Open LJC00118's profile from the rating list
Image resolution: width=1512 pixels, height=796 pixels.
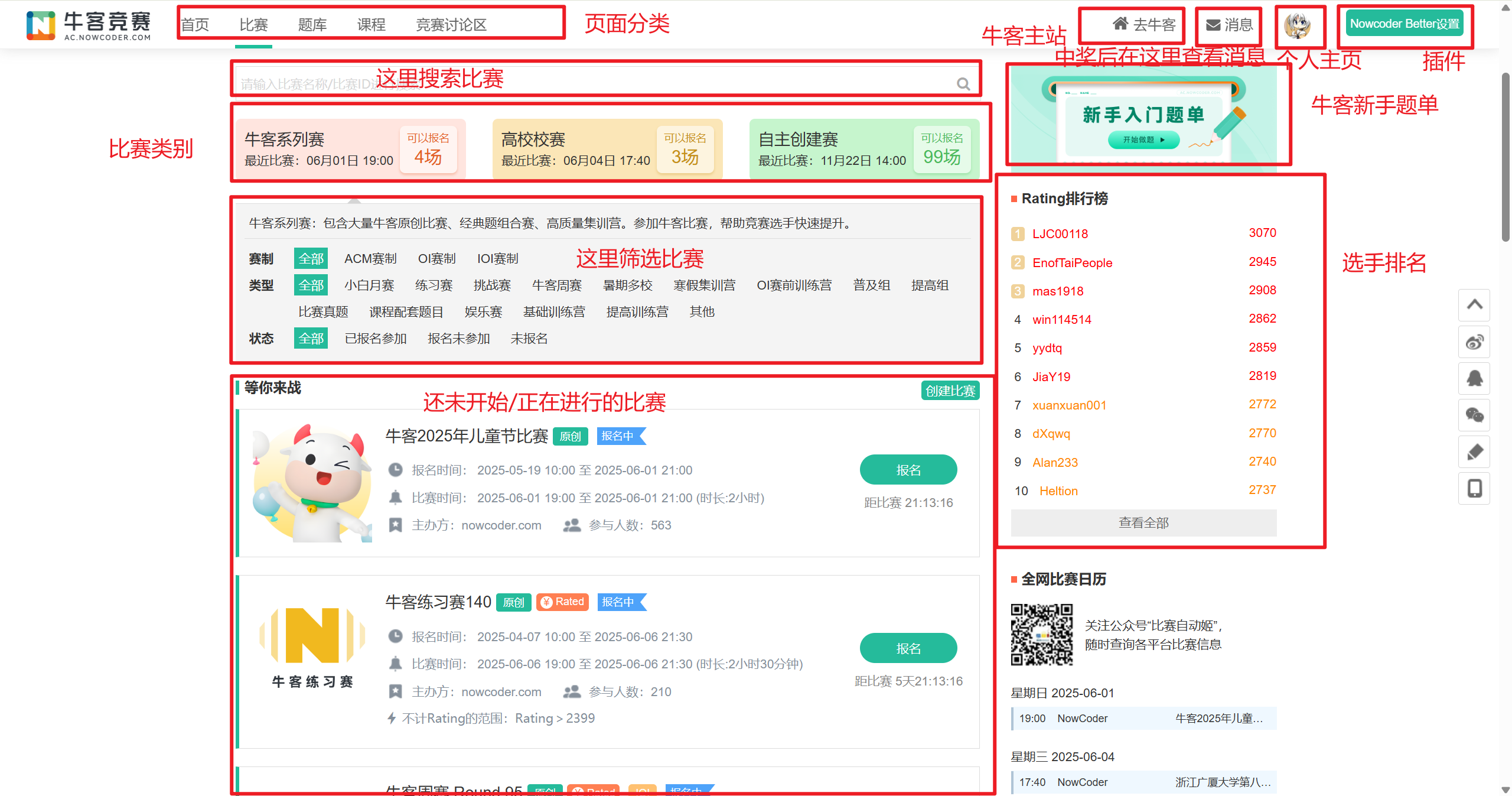coord(1060,233)
